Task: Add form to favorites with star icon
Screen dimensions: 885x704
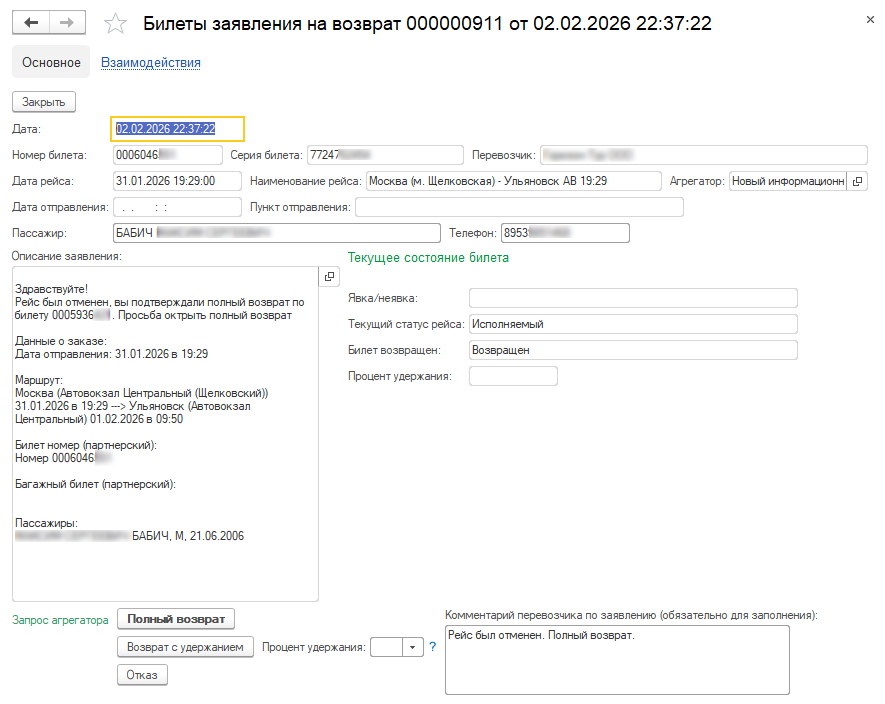Action: pyautogui.click(x=116, y=23)
